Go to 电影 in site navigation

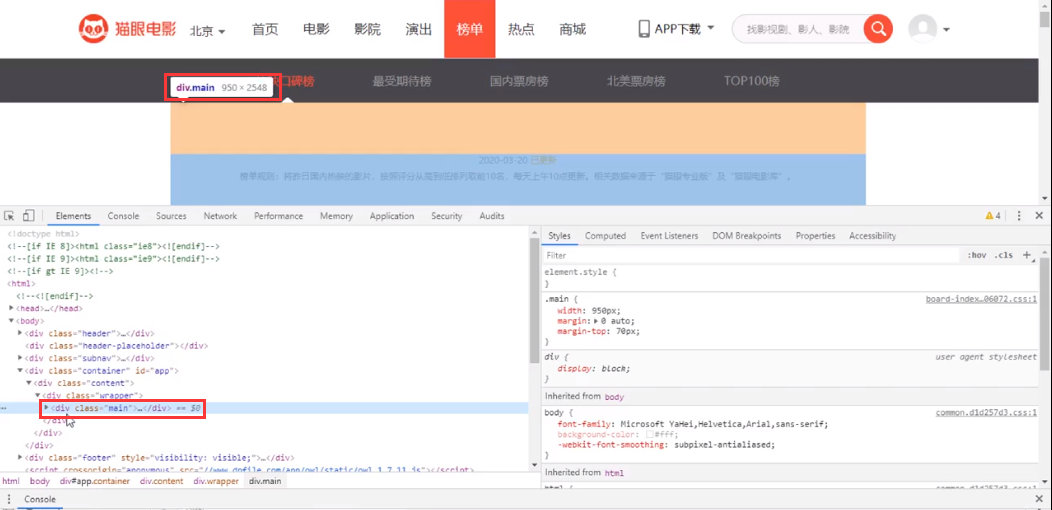(316, 29)
